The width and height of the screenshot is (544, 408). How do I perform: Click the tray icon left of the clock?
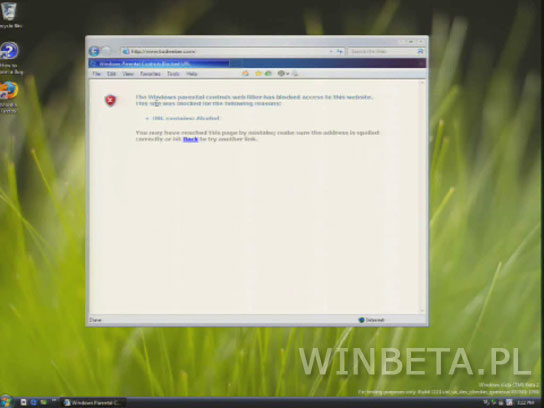pyautogui.click(x=509, y=402)
